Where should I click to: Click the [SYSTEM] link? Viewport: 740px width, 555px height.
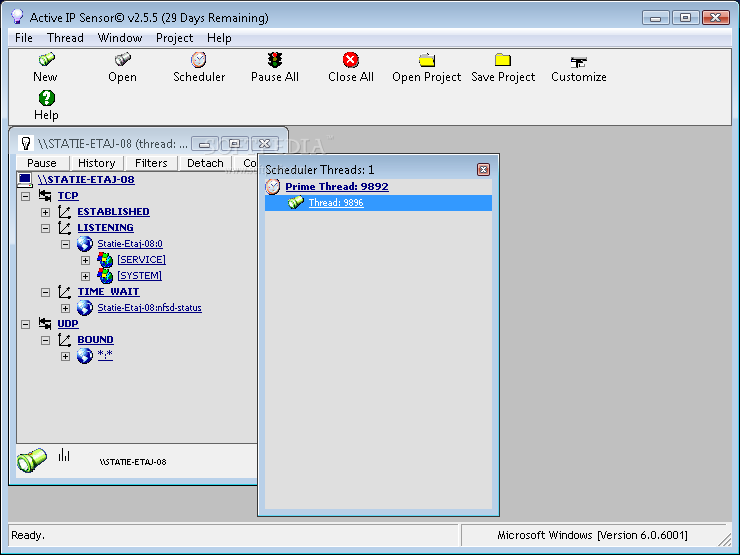pos(140,276)
